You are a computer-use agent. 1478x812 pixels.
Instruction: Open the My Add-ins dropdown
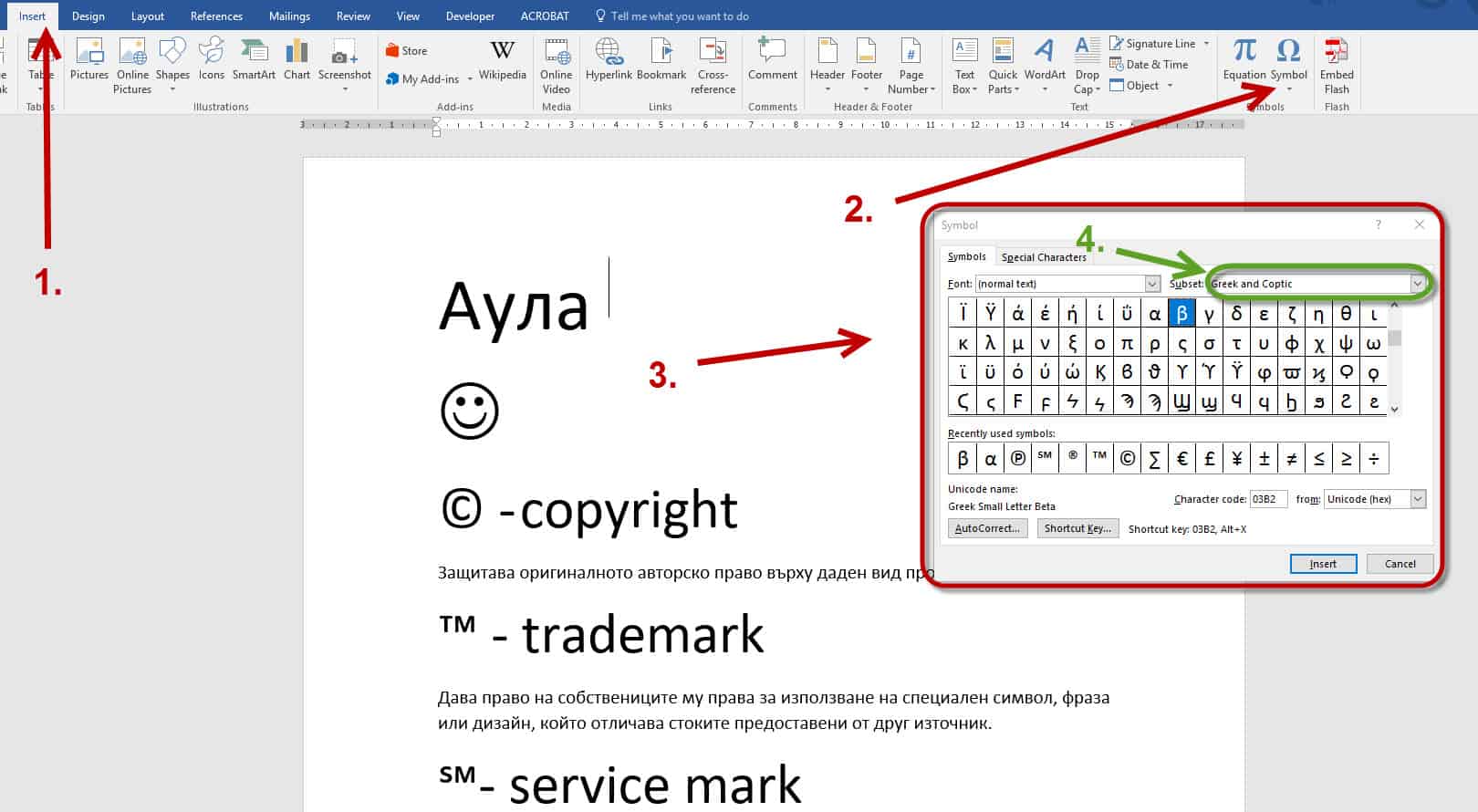(470, 79)
